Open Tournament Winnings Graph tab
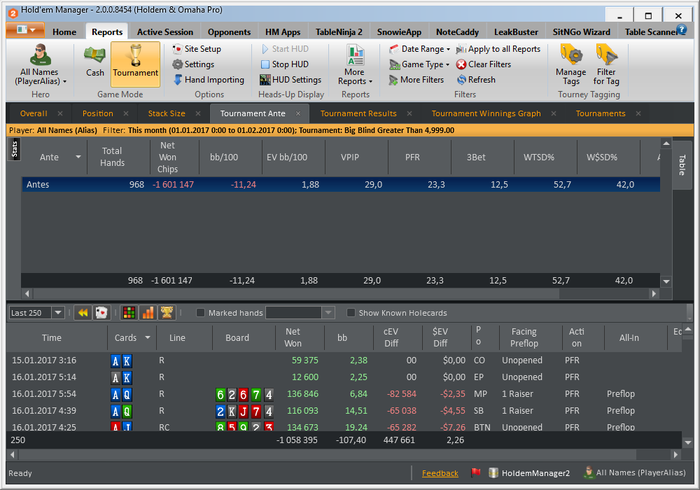700x490 pixels. pyautogui.click(x=486, y=113)
